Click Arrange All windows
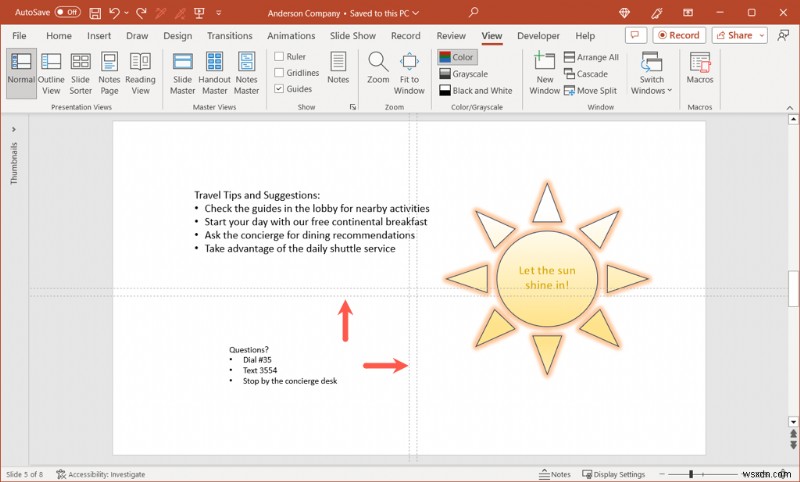This screenshot has height=482, width=800. coord(591,57)
